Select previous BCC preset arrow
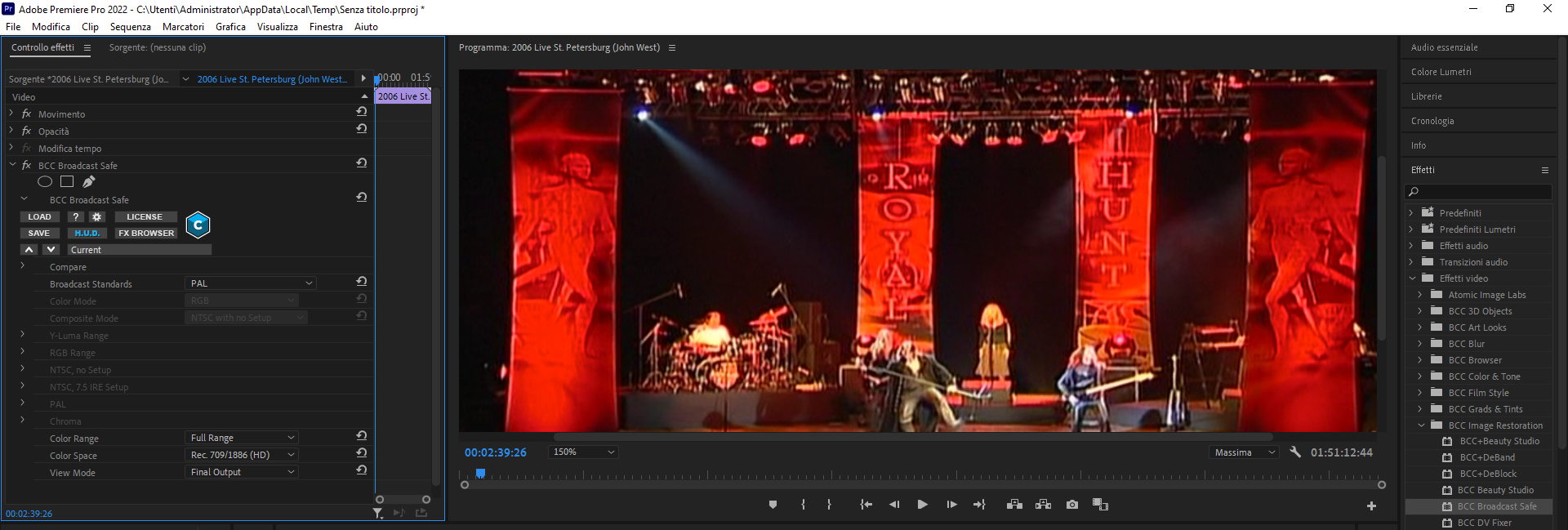 [29, 249]
